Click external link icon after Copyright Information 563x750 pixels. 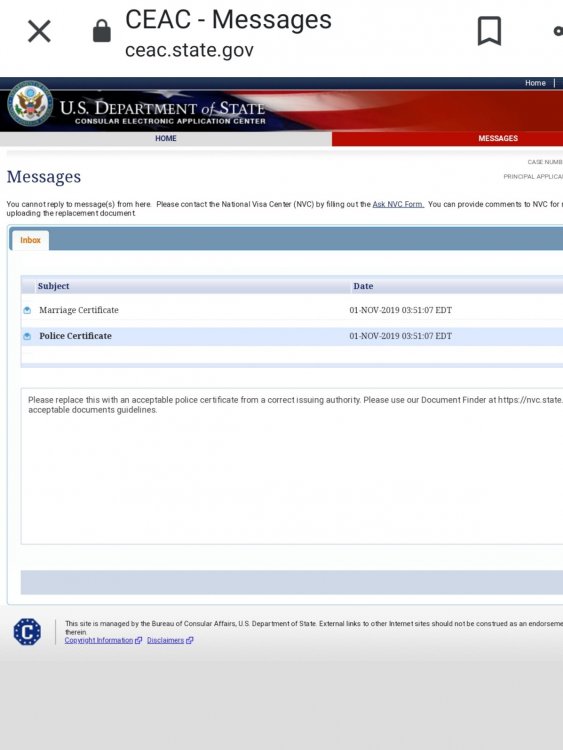pyautogui.click(x=138, y=640)
